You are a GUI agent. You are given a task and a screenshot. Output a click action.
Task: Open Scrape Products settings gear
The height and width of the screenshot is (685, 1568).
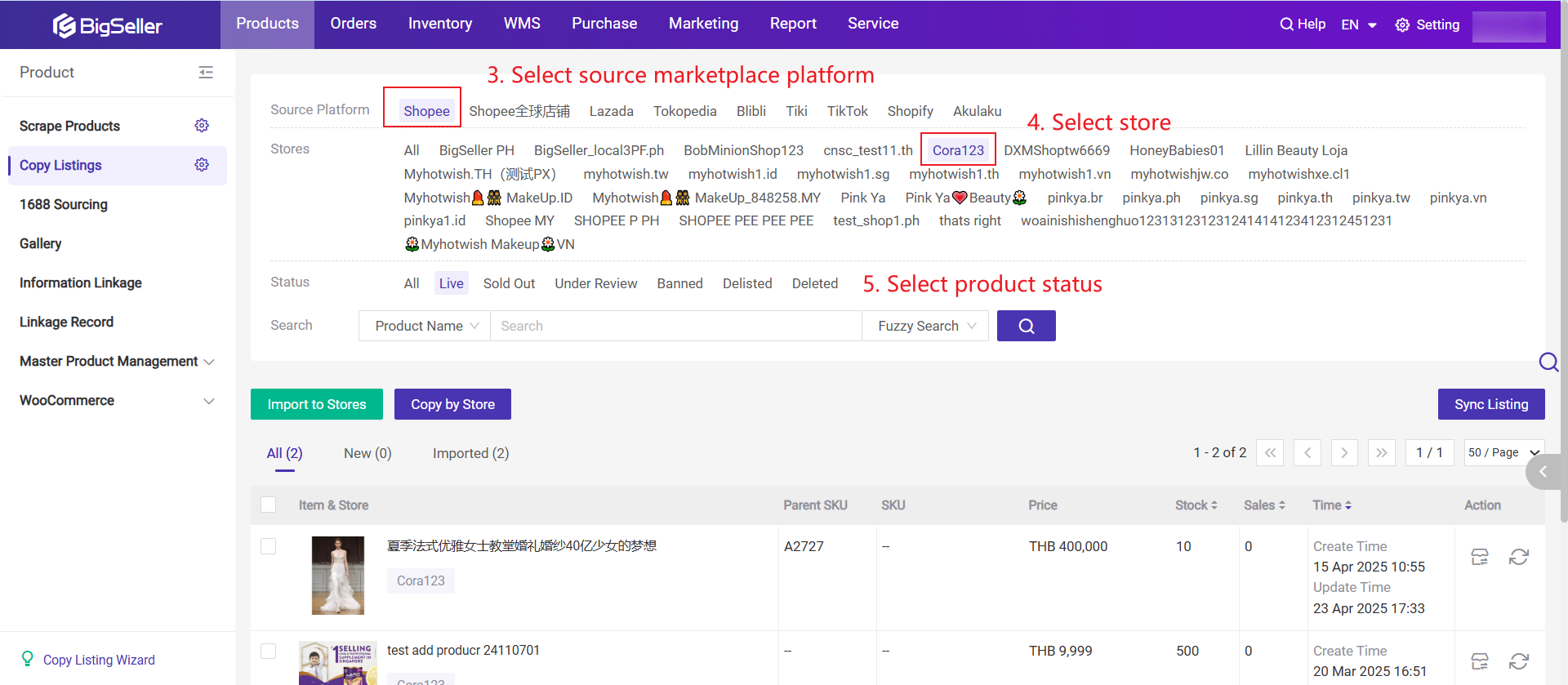[x=202, y=126]
